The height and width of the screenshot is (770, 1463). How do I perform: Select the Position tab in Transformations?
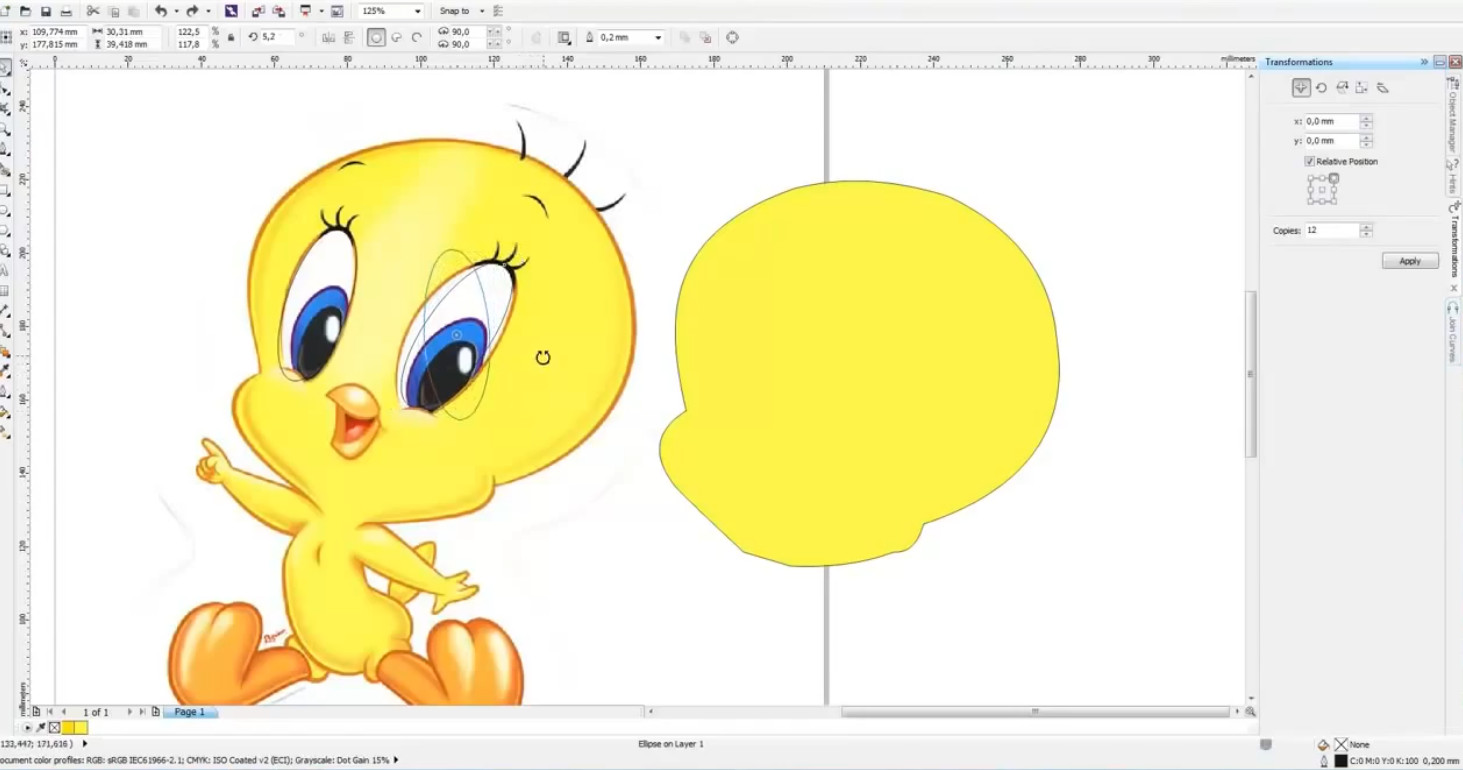[x=1301, y=88]
